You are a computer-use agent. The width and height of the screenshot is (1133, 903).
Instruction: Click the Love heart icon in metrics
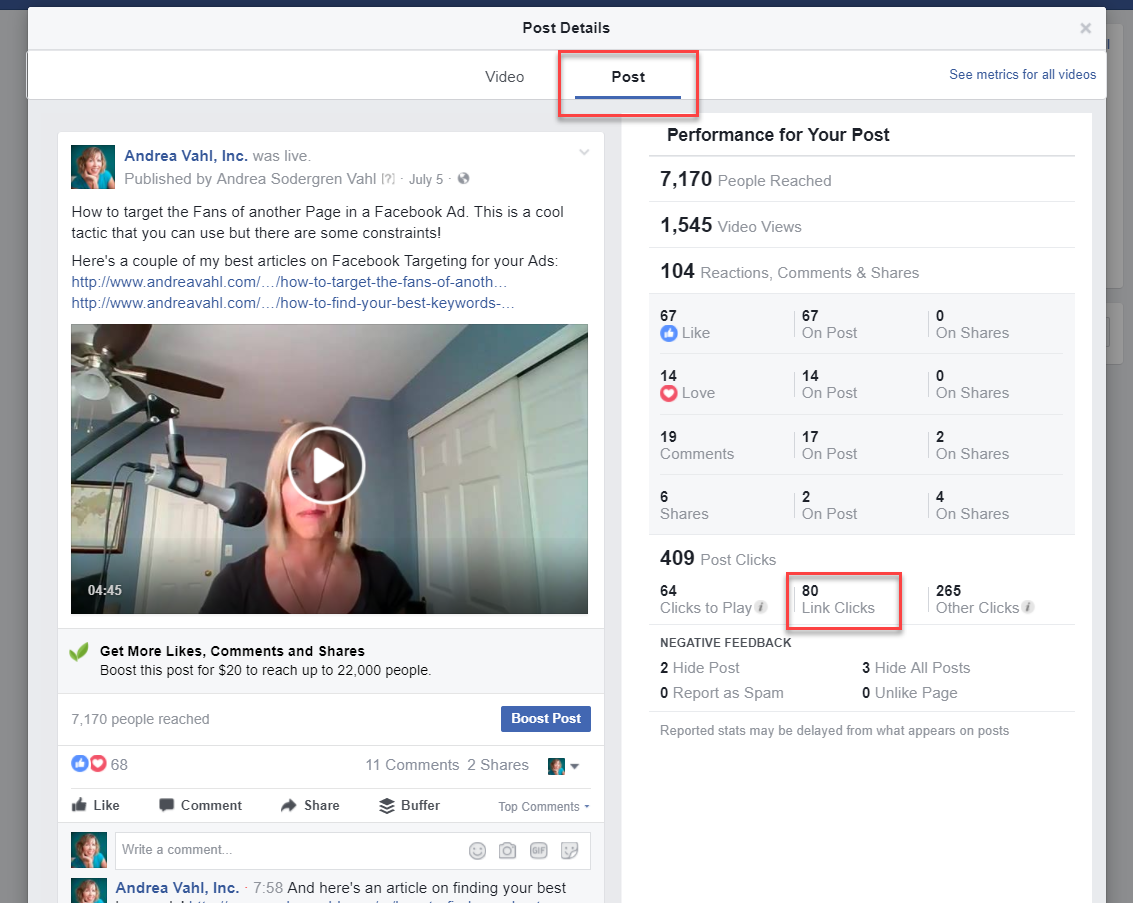(x=668, y=393)
